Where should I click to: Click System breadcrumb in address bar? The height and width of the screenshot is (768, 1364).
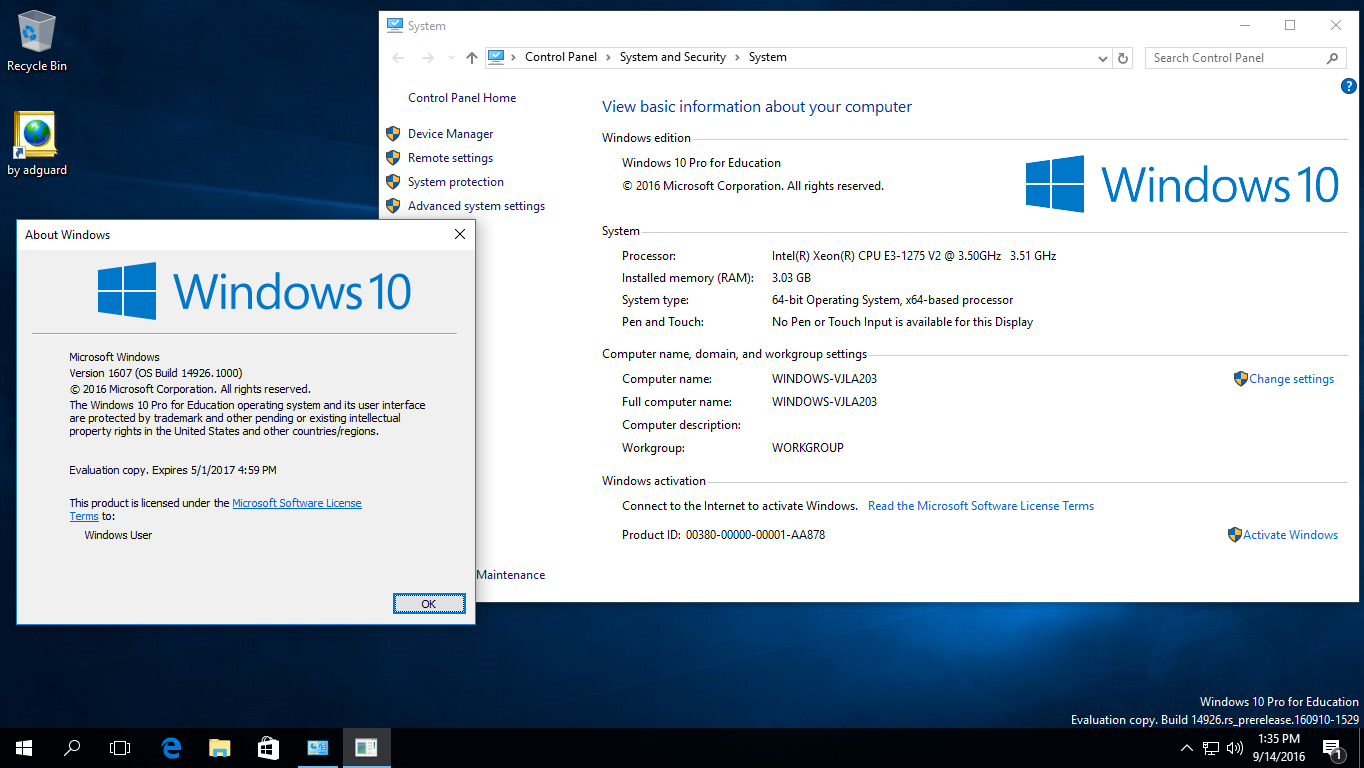click(x=768, y=57)
